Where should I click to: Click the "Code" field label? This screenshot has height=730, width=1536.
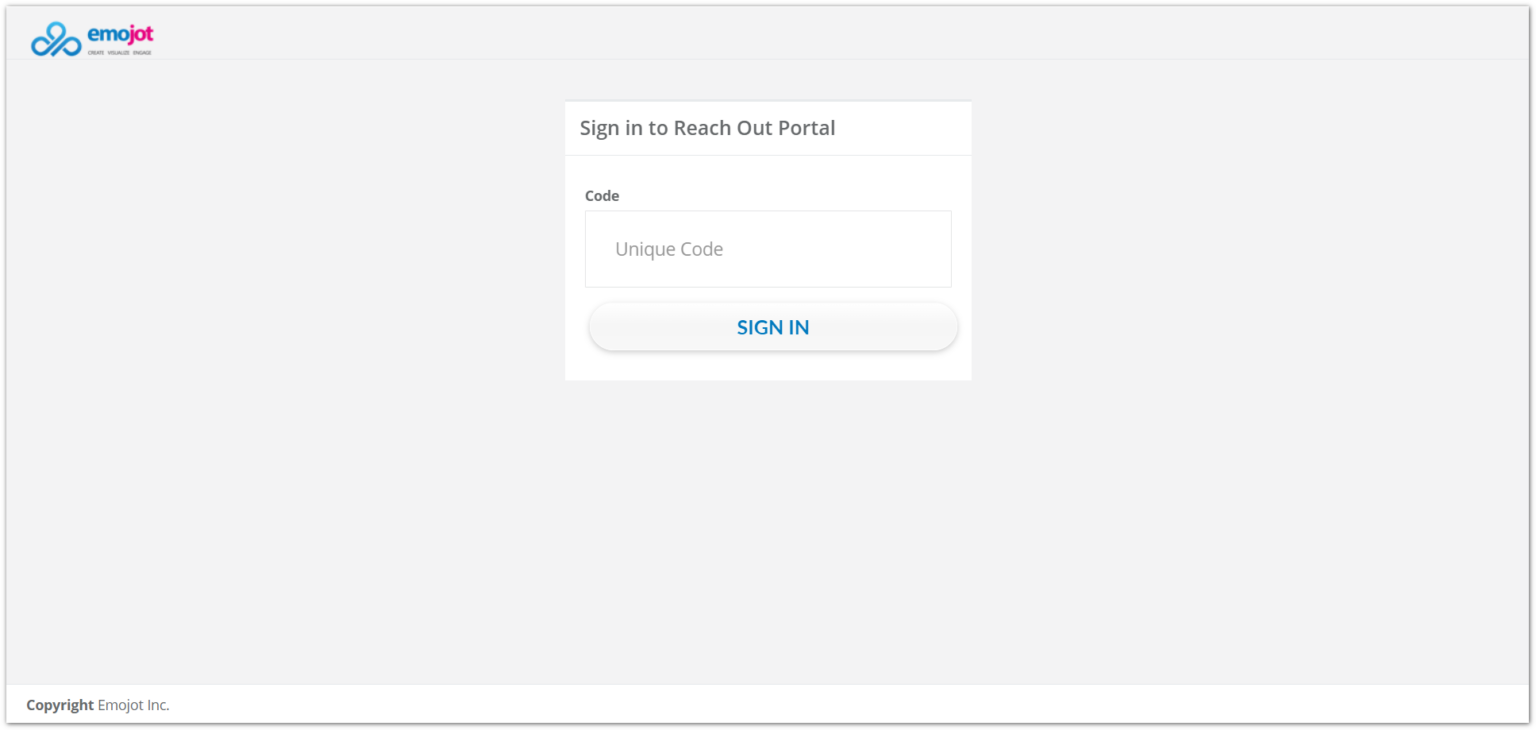point(602,196)
